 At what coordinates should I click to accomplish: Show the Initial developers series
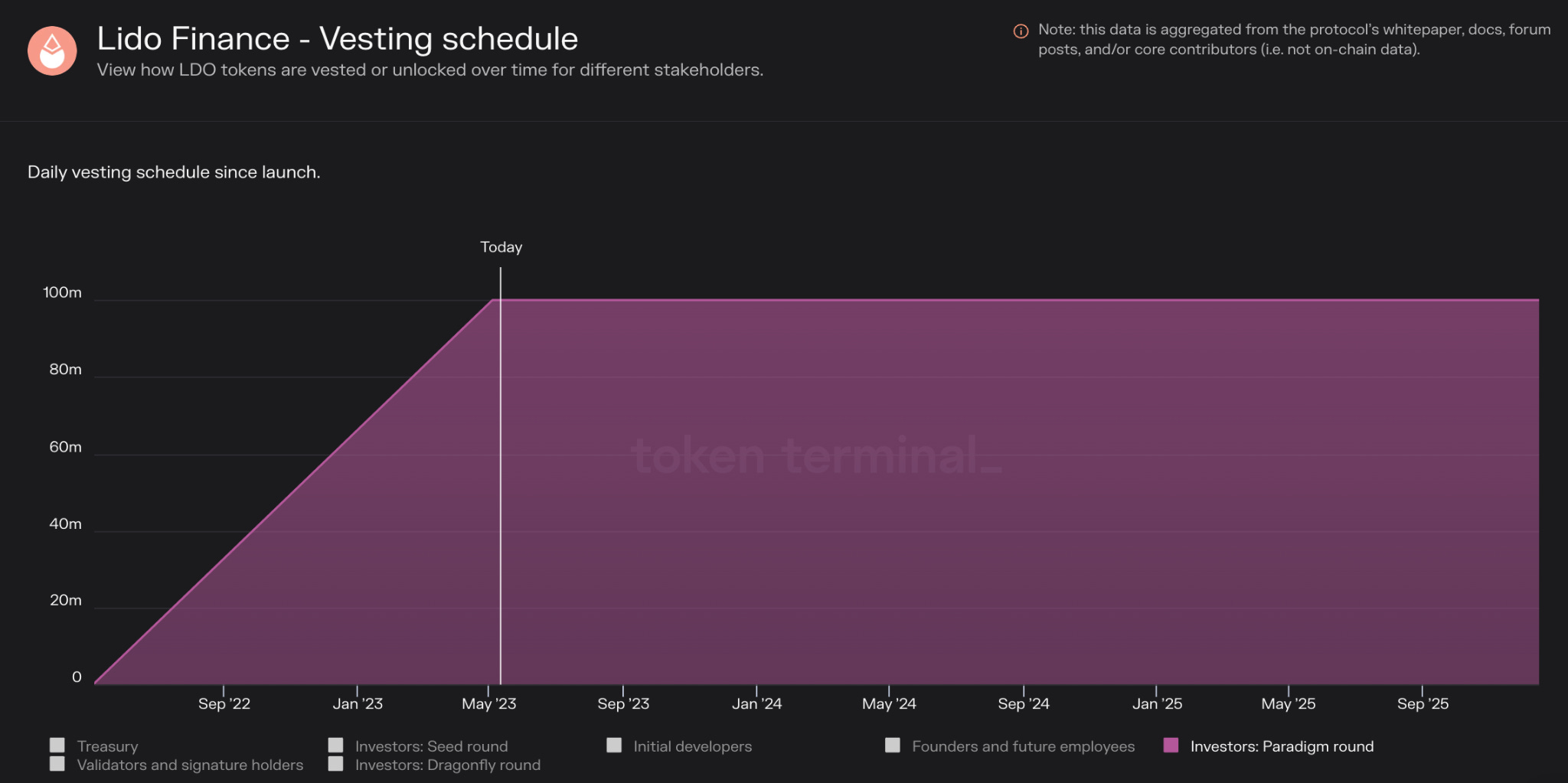click(614, 745)
